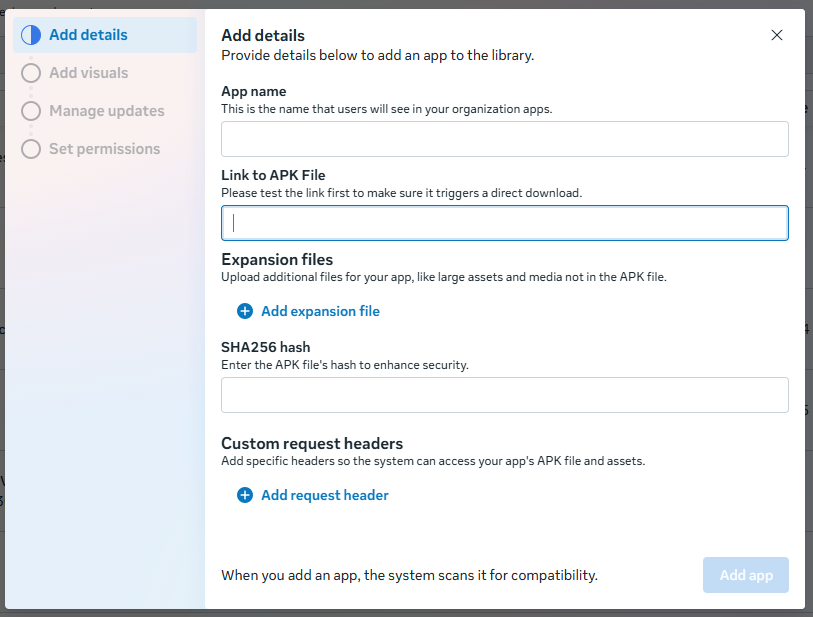Click the Add request header link text
813x617 pixels.
(324, 495)
